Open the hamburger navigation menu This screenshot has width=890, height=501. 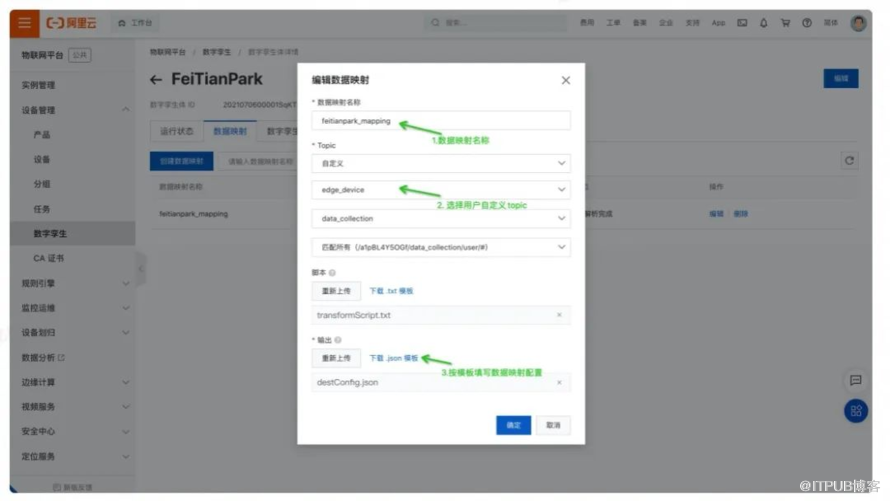coord(24,23)
